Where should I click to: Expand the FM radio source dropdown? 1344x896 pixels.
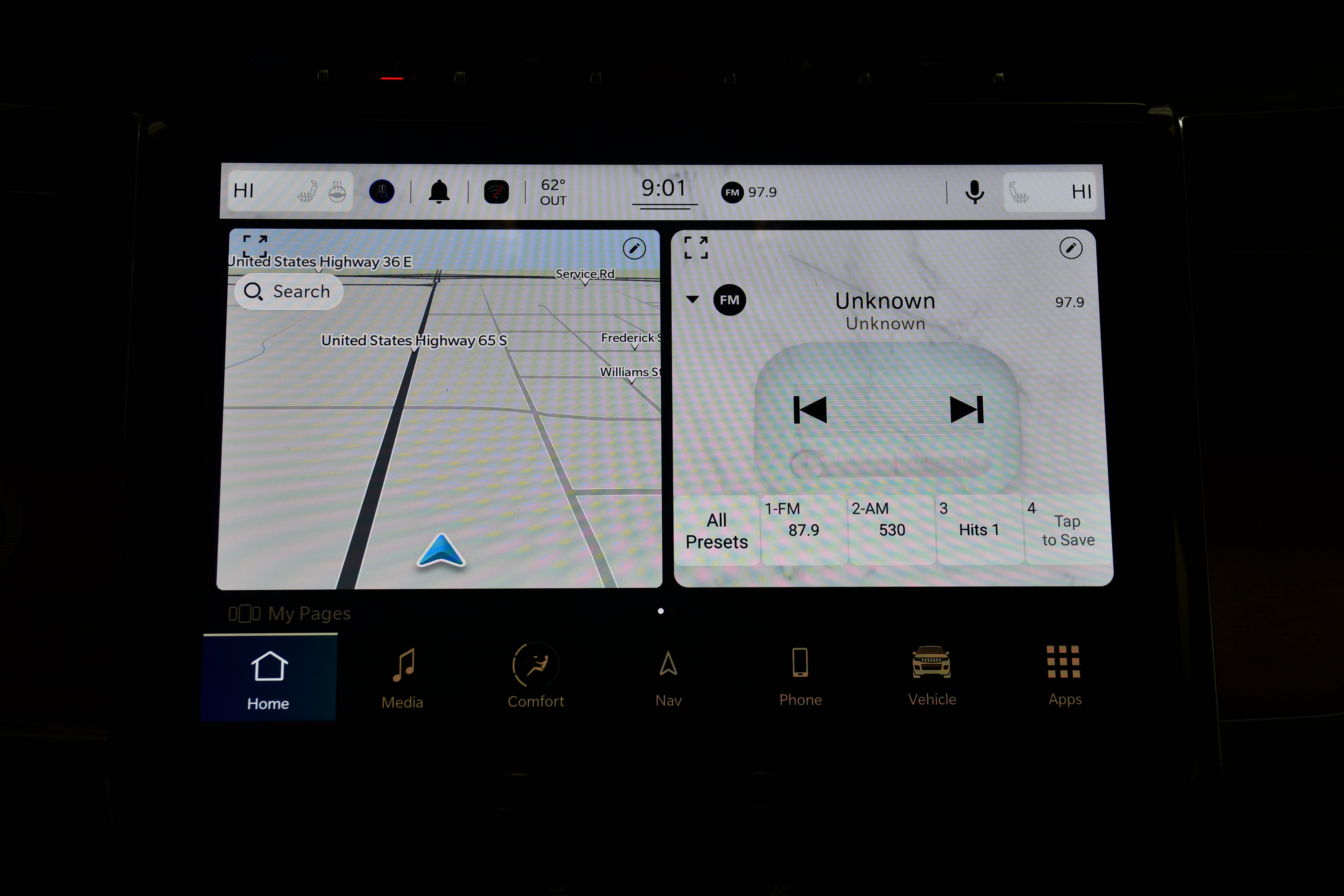[x=715, y=300]
